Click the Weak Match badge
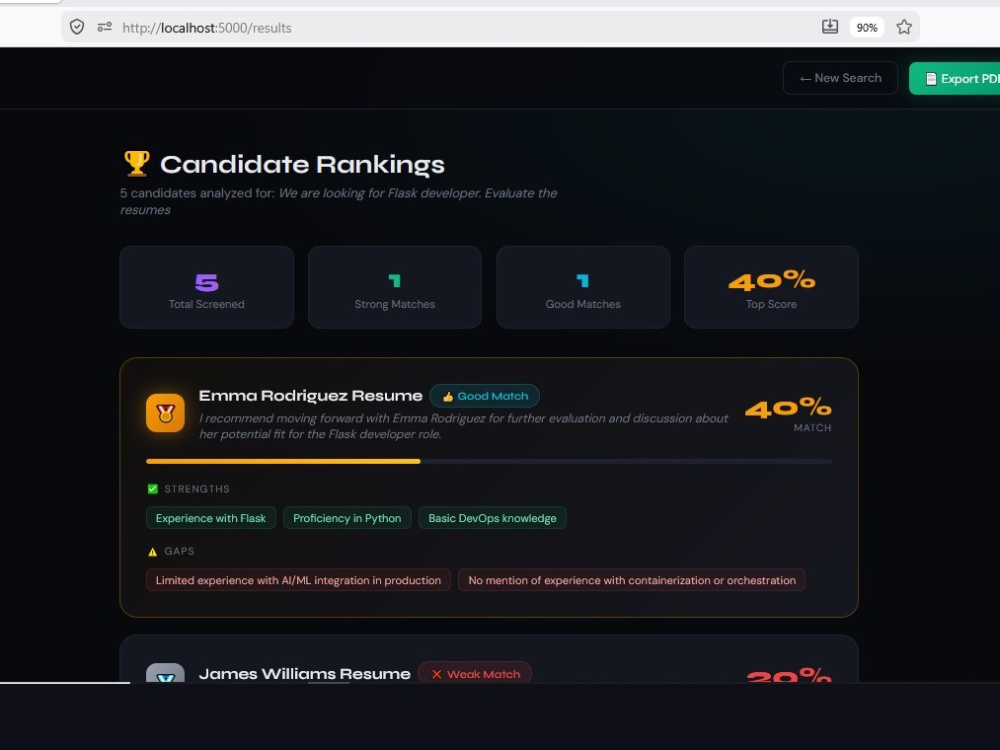This screenshot has height=750, width=1000. [475, 673]
